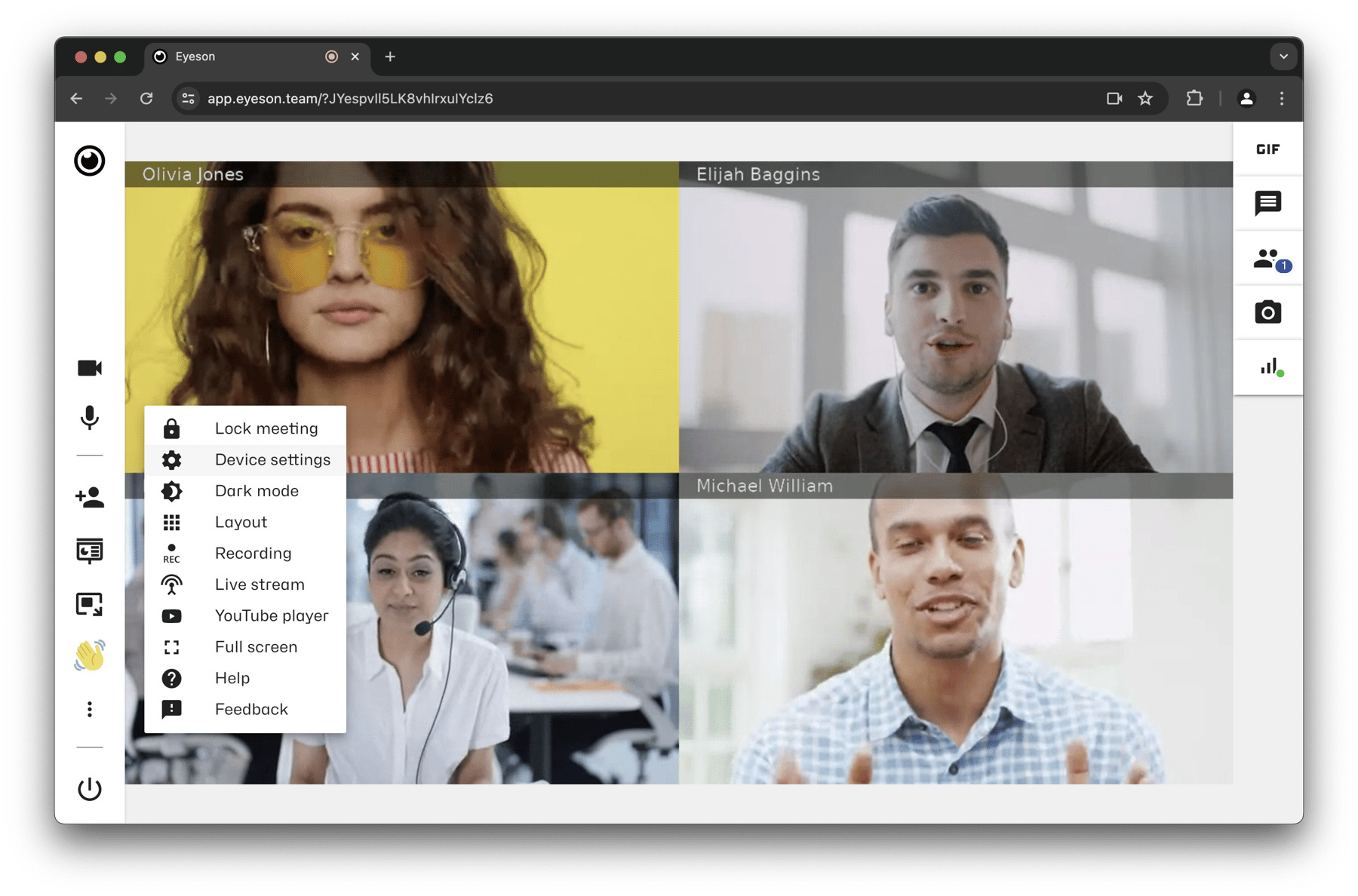
Task: Leave the meeting with power icon
Action: [90, 789]
